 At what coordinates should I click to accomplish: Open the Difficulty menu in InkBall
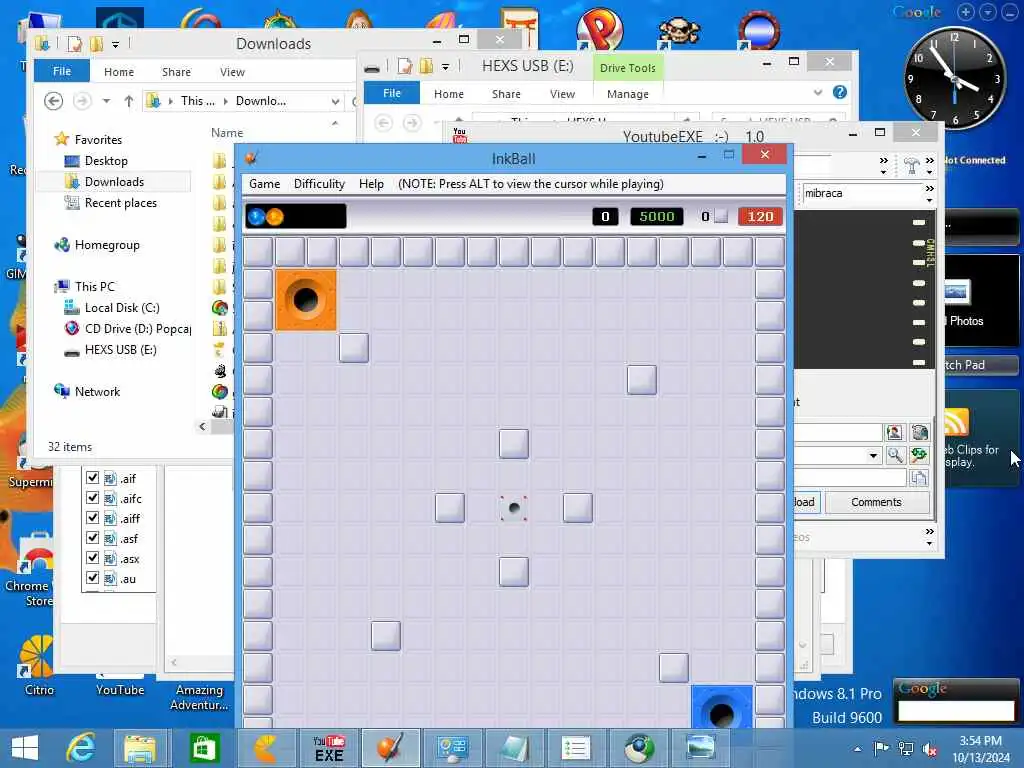click(319, 184)
